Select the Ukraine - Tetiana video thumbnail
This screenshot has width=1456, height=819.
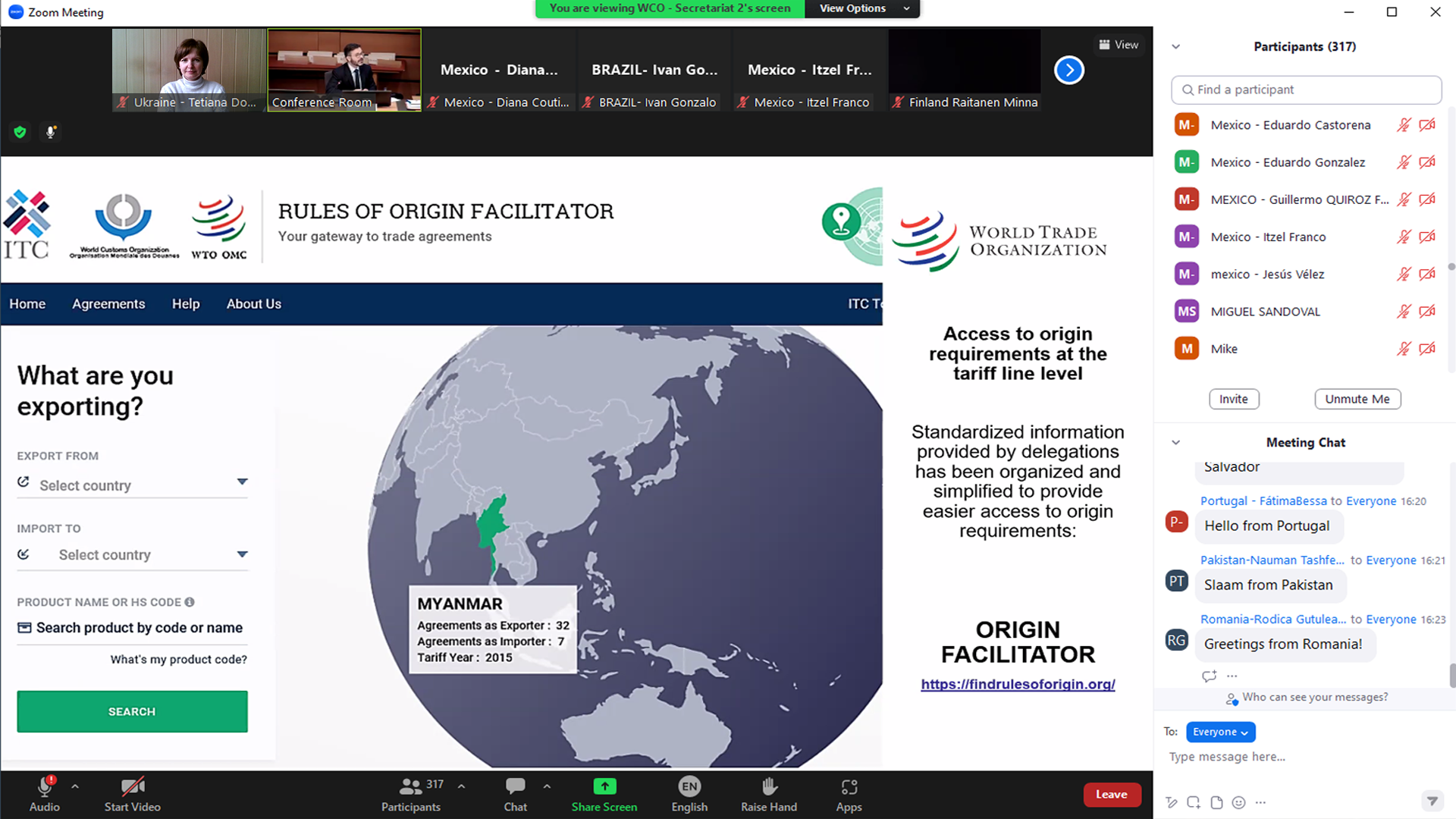coord(190,70)
